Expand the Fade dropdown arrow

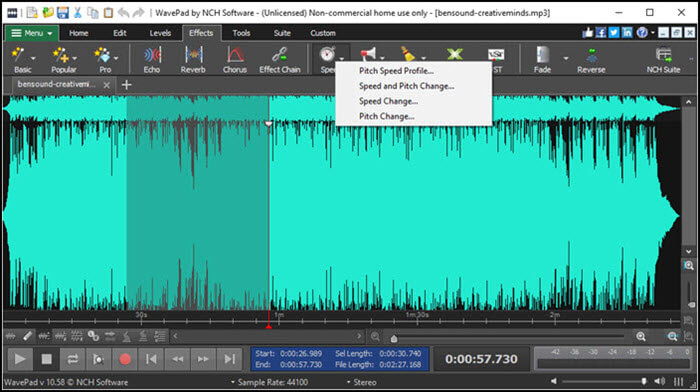point(566,58)
